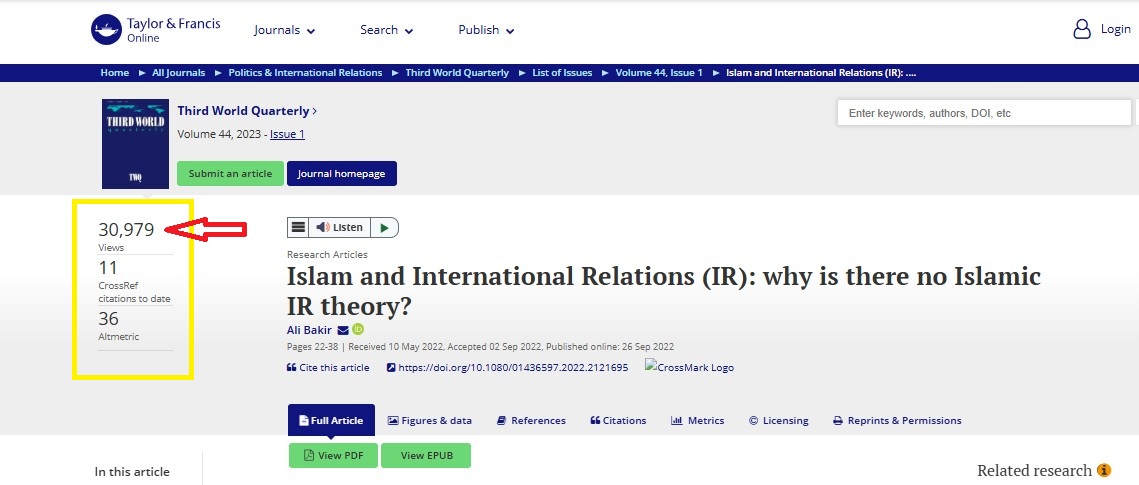Open the Search dropdown menu

tap(386, 30)
